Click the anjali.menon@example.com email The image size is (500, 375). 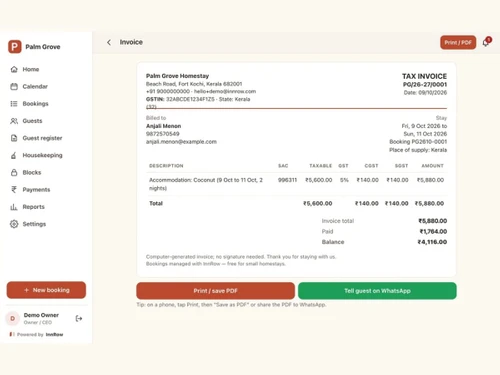(x=181, y=142)
